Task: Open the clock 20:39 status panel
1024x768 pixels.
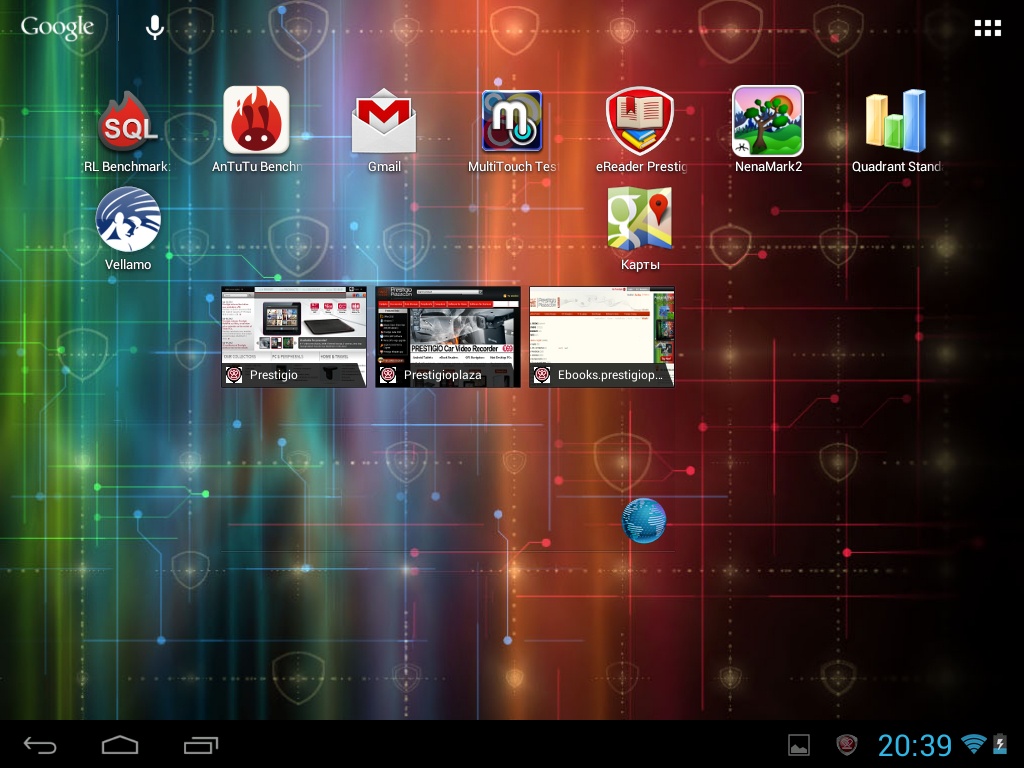Action: click(914, 745)
